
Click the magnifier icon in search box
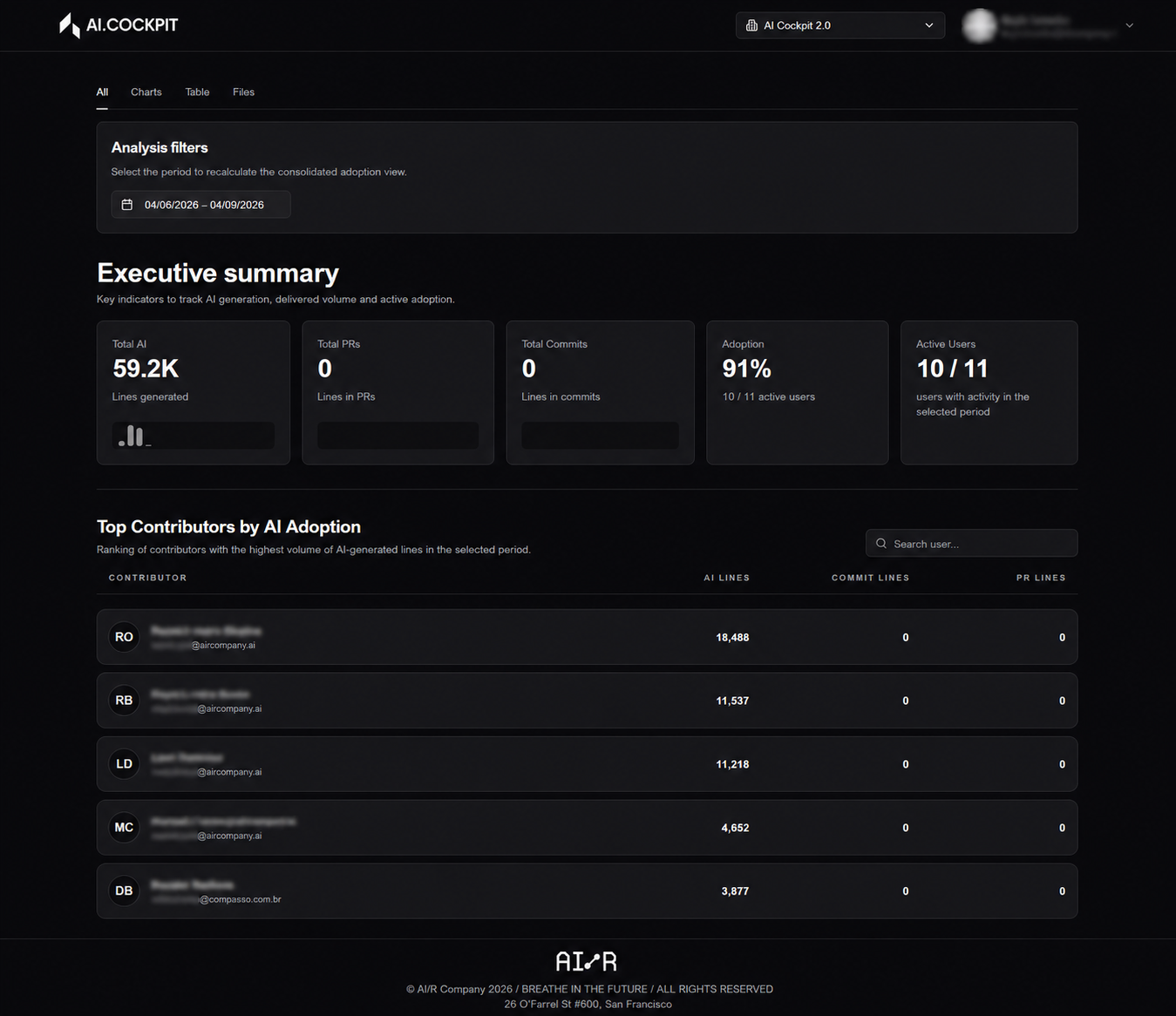pos(881,543)
